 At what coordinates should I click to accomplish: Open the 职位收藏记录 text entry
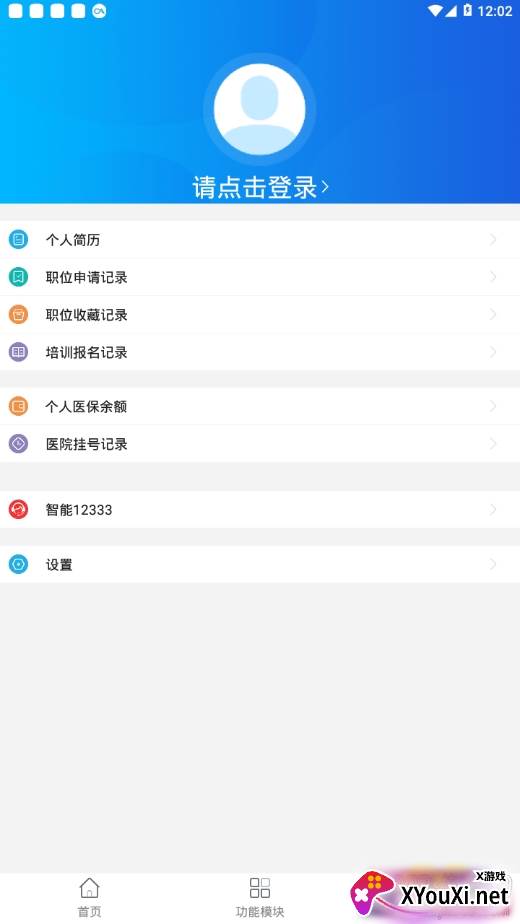[x=87, y=315]
